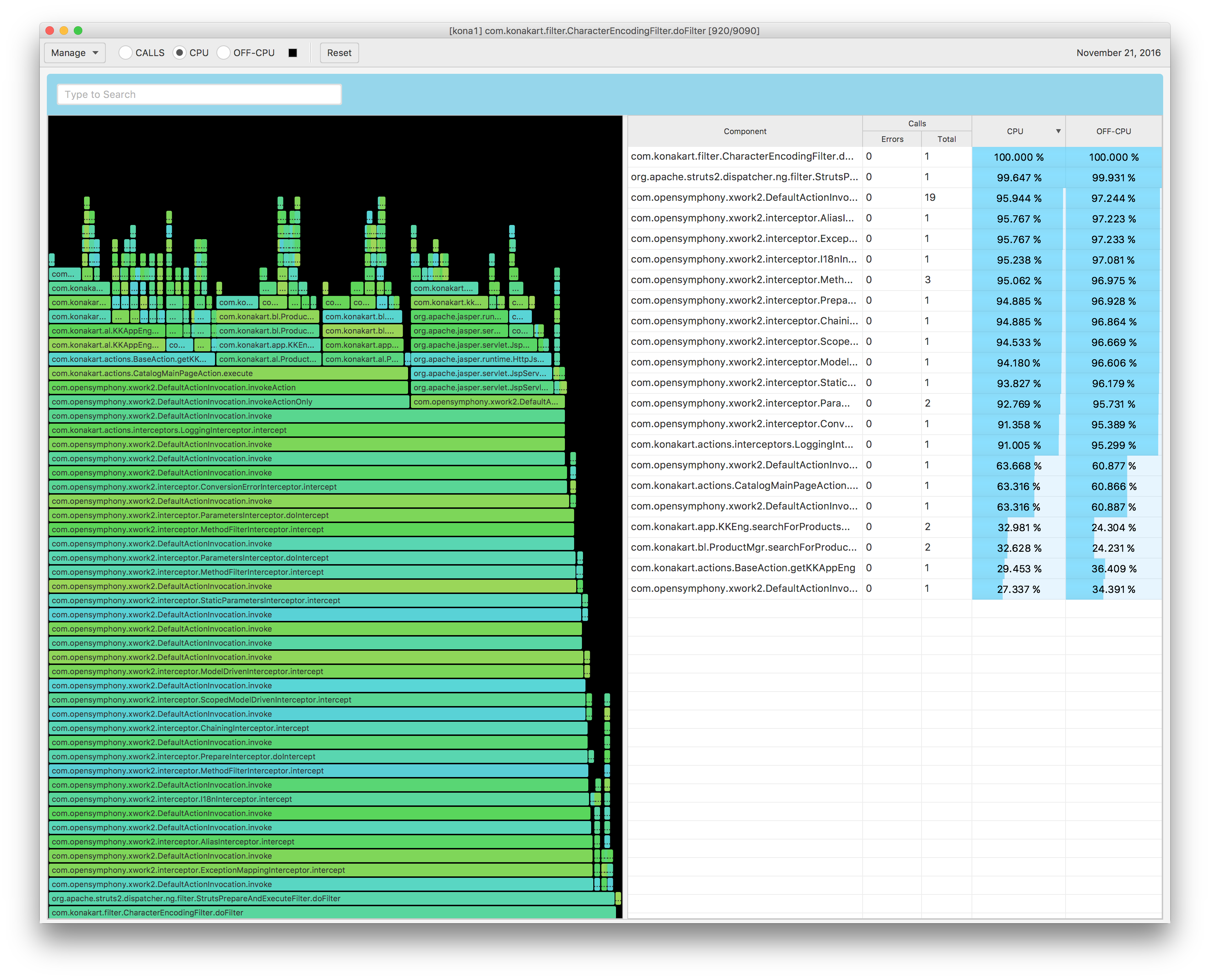Click the BaseAction.getKK... flame bar
Viewport: 1210px width, 980px height.
point(132,359)
